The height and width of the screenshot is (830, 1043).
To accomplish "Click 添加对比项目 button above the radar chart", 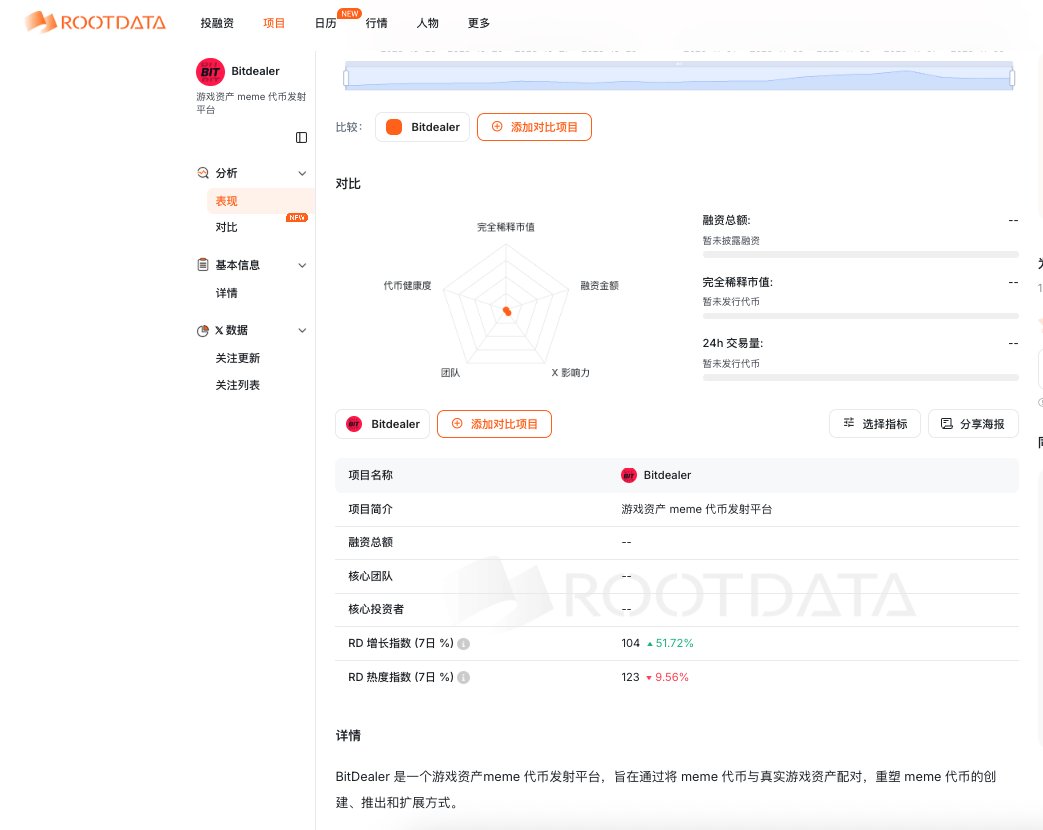I will pyautogui.click(x=534, y=127).
